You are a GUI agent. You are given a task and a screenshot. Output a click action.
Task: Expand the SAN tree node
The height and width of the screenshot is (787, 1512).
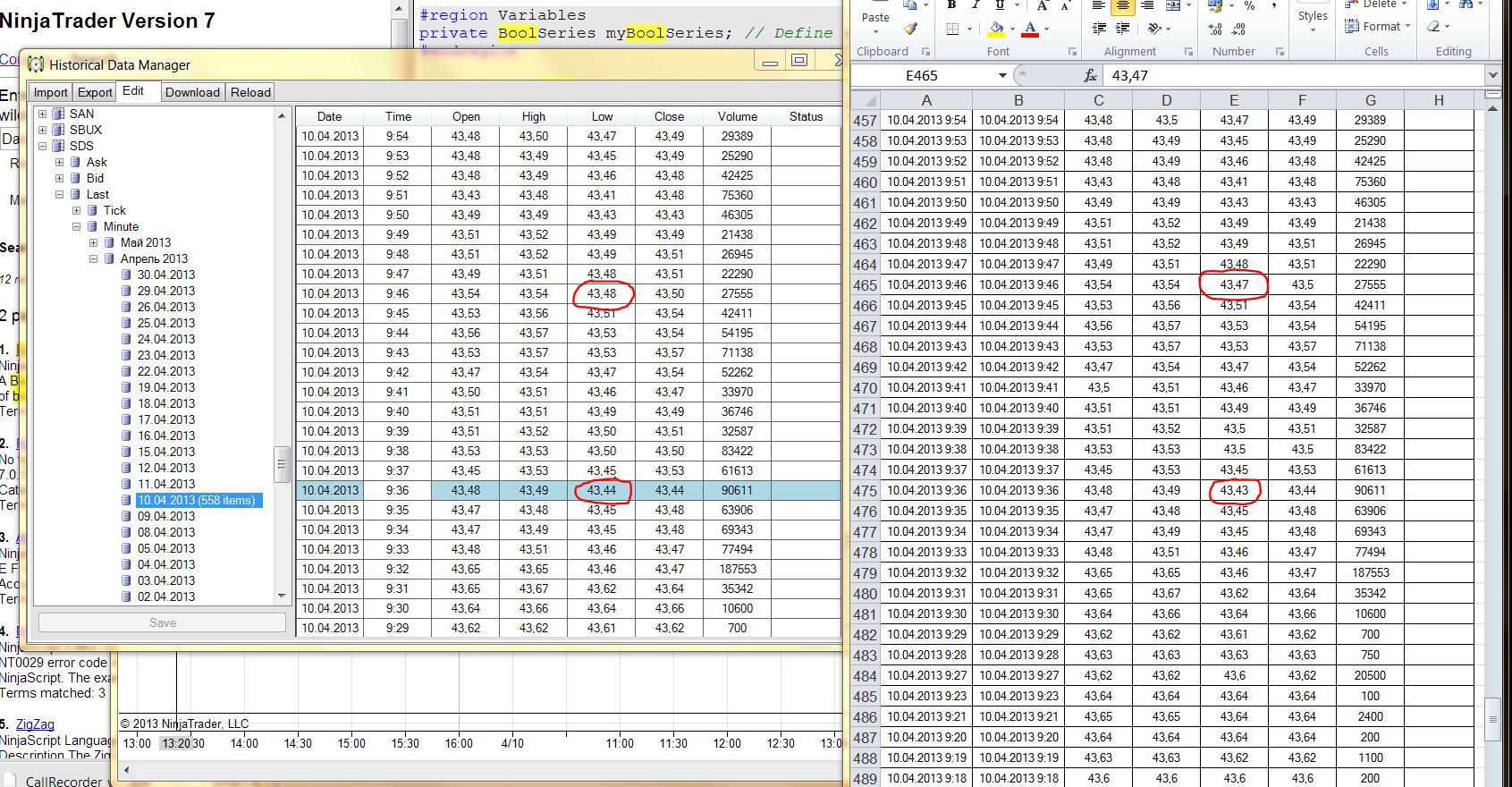click(42, 114)
